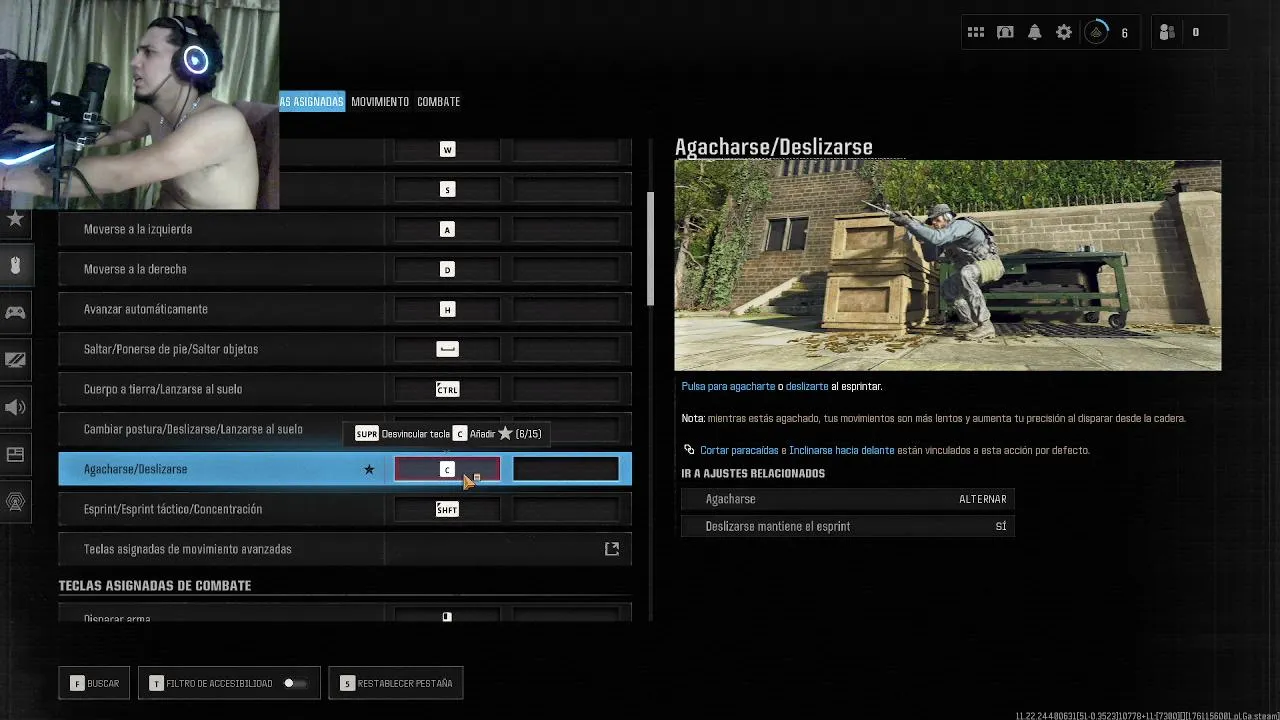Viewport: 1280px width, 720px height.
Task: Click the agacharte link in description
Action: pos(752,386)
